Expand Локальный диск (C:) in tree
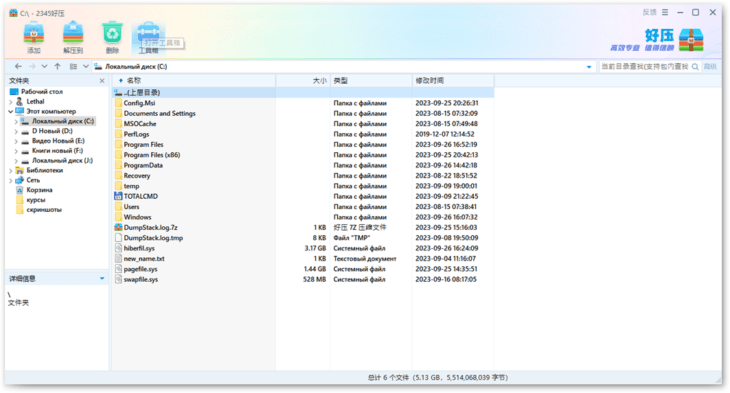This screenshot has width=730, height=393. click(x=16, y=122)
